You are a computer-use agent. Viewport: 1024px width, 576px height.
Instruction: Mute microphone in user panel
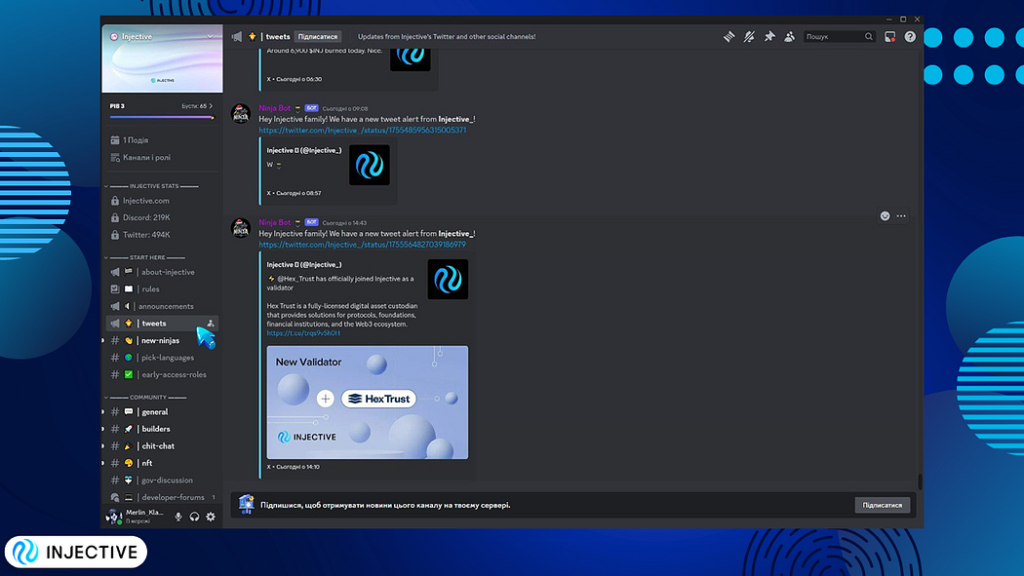pos(178,517)
